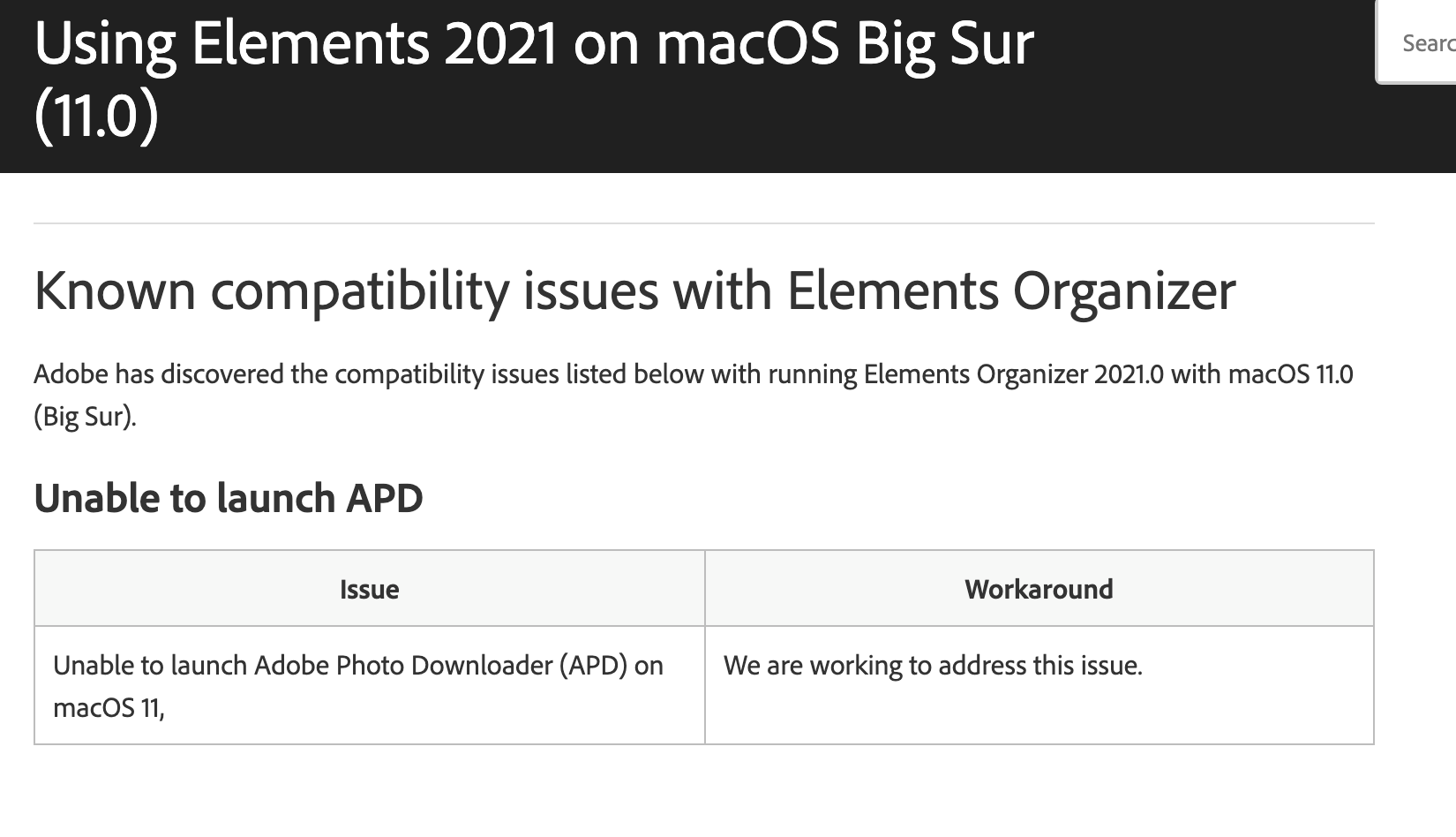This screenshot has width=1456, height=837.
Task: Click the 'Unable to launch APD' section heading
Action: [228, 497]
